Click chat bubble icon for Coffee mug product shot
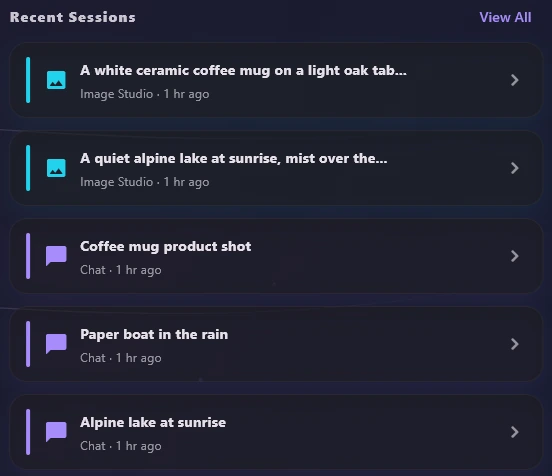Image resolution: width=552 pixels, height=476 pixels. coord(56,256)
